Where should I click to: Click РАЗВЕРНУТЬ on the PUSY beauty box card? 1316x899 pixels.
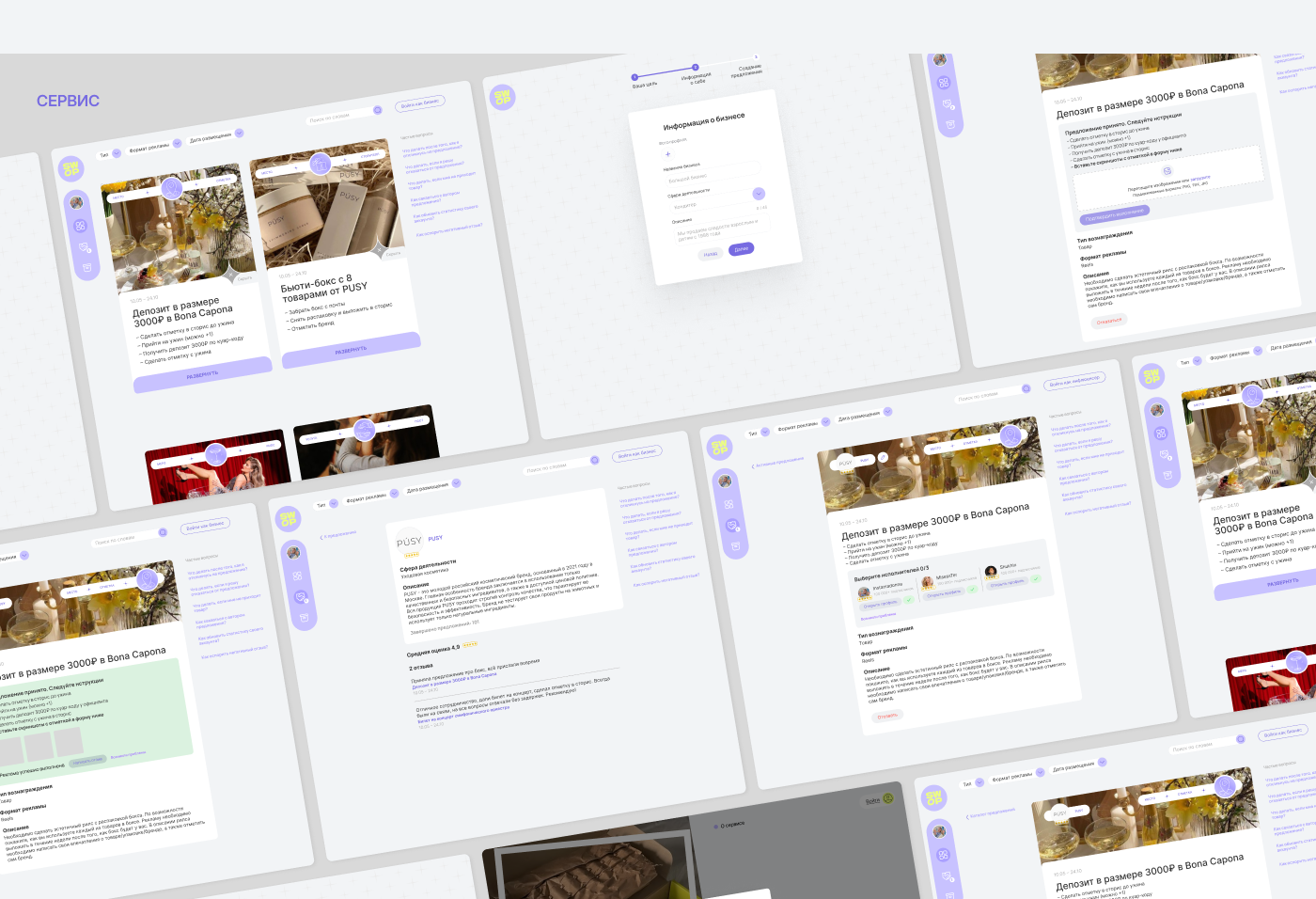(351, 351)
